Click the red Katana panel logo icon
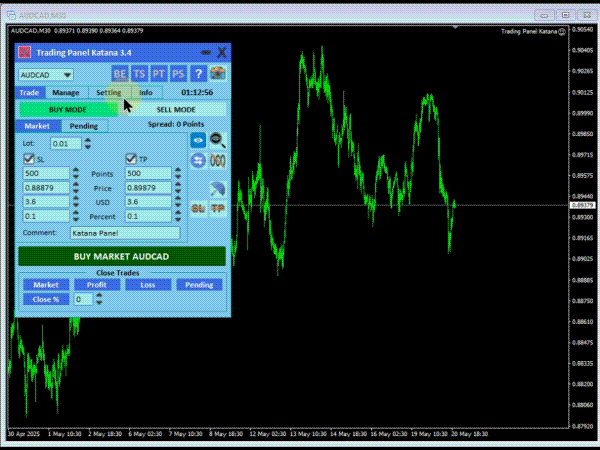This screenshot has width=600, height=450. 25,52
